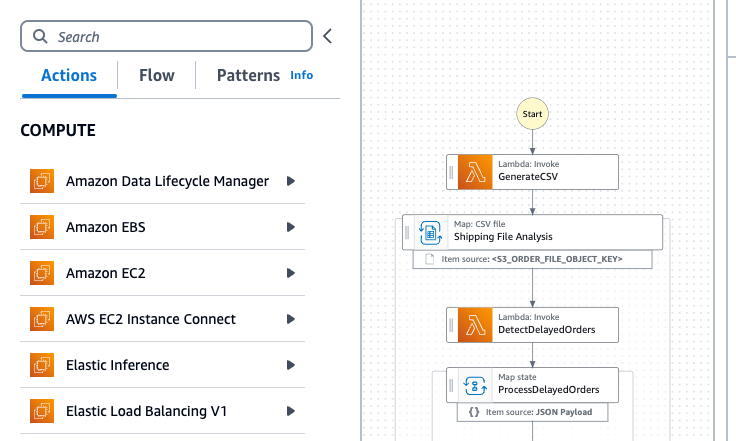Switch to the Flow tab
This screenshot has width=736, height=441.
click(157, 76)
